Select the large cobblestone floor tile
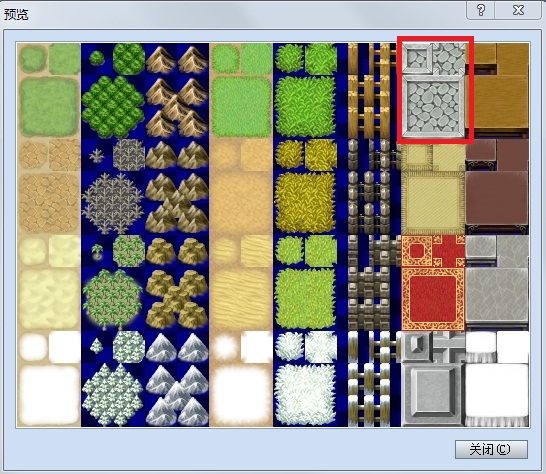Viewport: 546px width, 474px height. point(434,107)
